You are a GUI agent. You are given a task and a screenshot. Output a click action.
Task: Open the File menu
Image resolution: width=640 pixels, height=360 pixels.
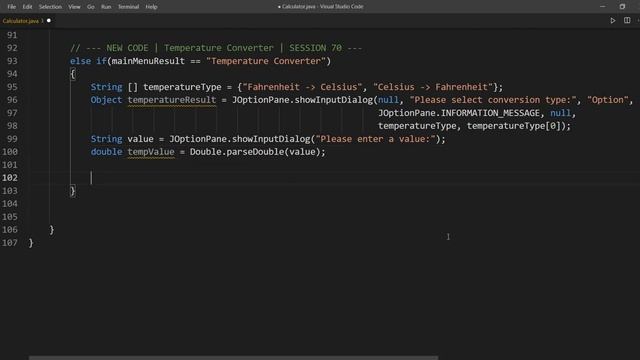pos(11,7)
